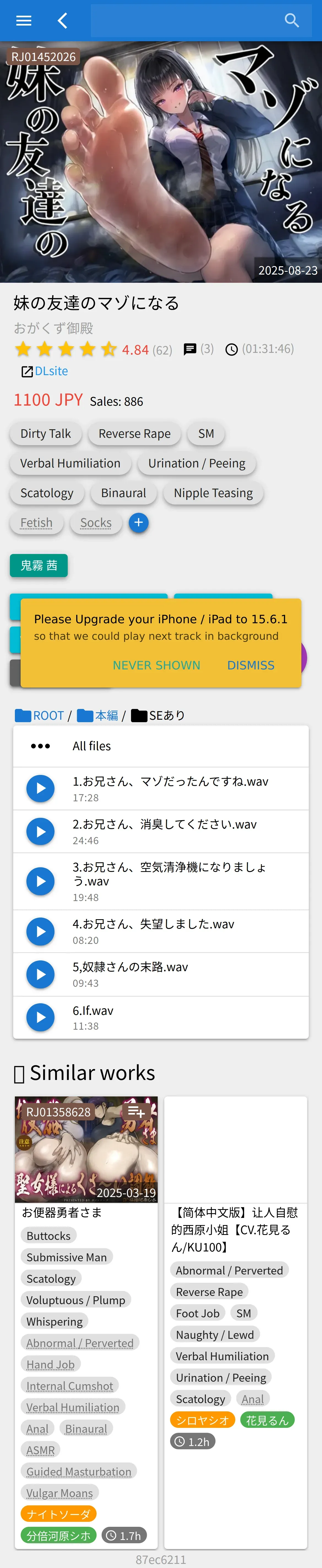
Task: Open the reviews comment icon
Action: click(190, 349)
